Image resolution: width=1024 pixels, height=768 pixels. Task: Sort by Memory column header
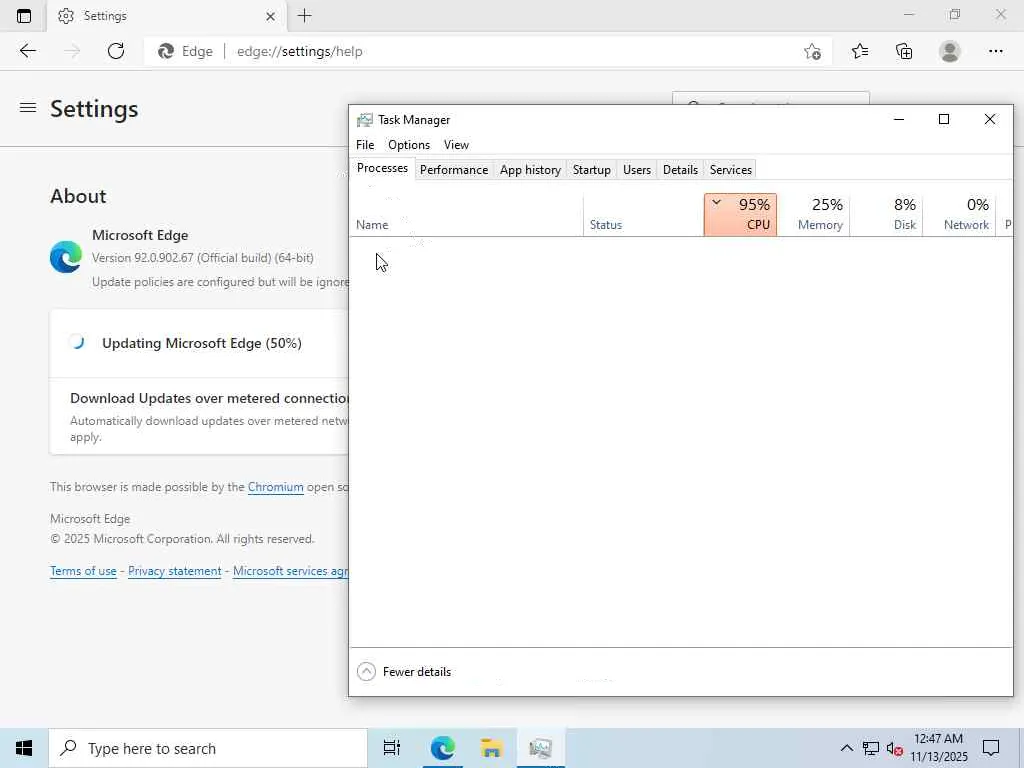(x=814, y=215)
